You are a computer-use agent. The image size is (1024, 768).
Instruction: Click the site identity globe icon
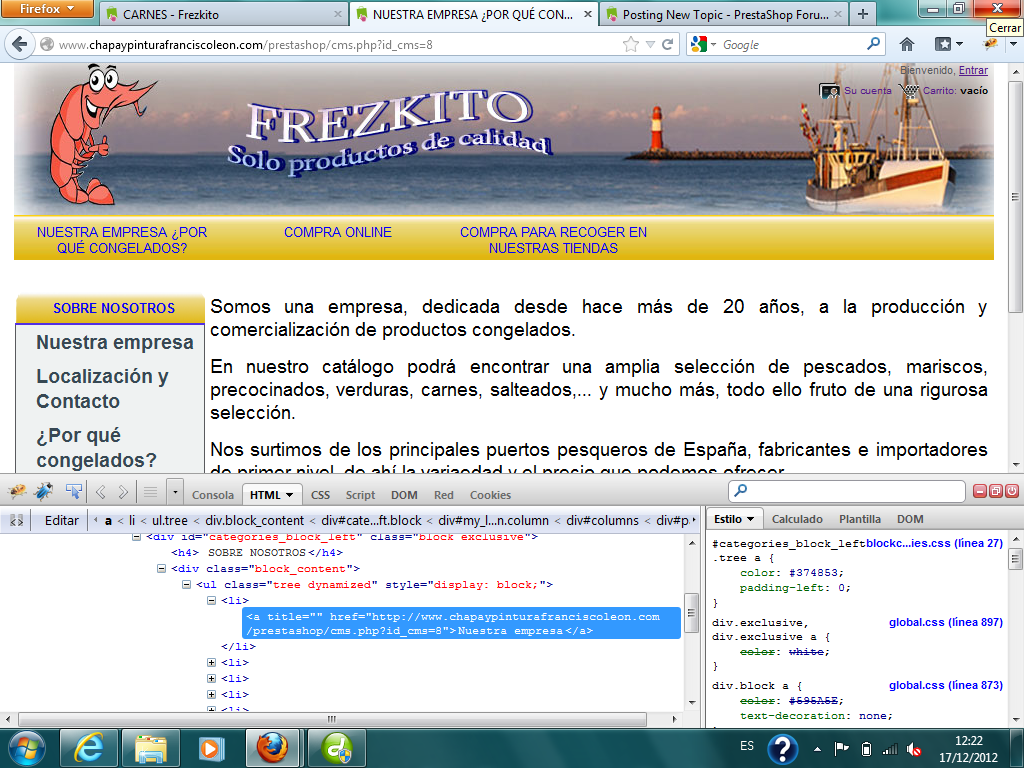click(x=47, y=44)
